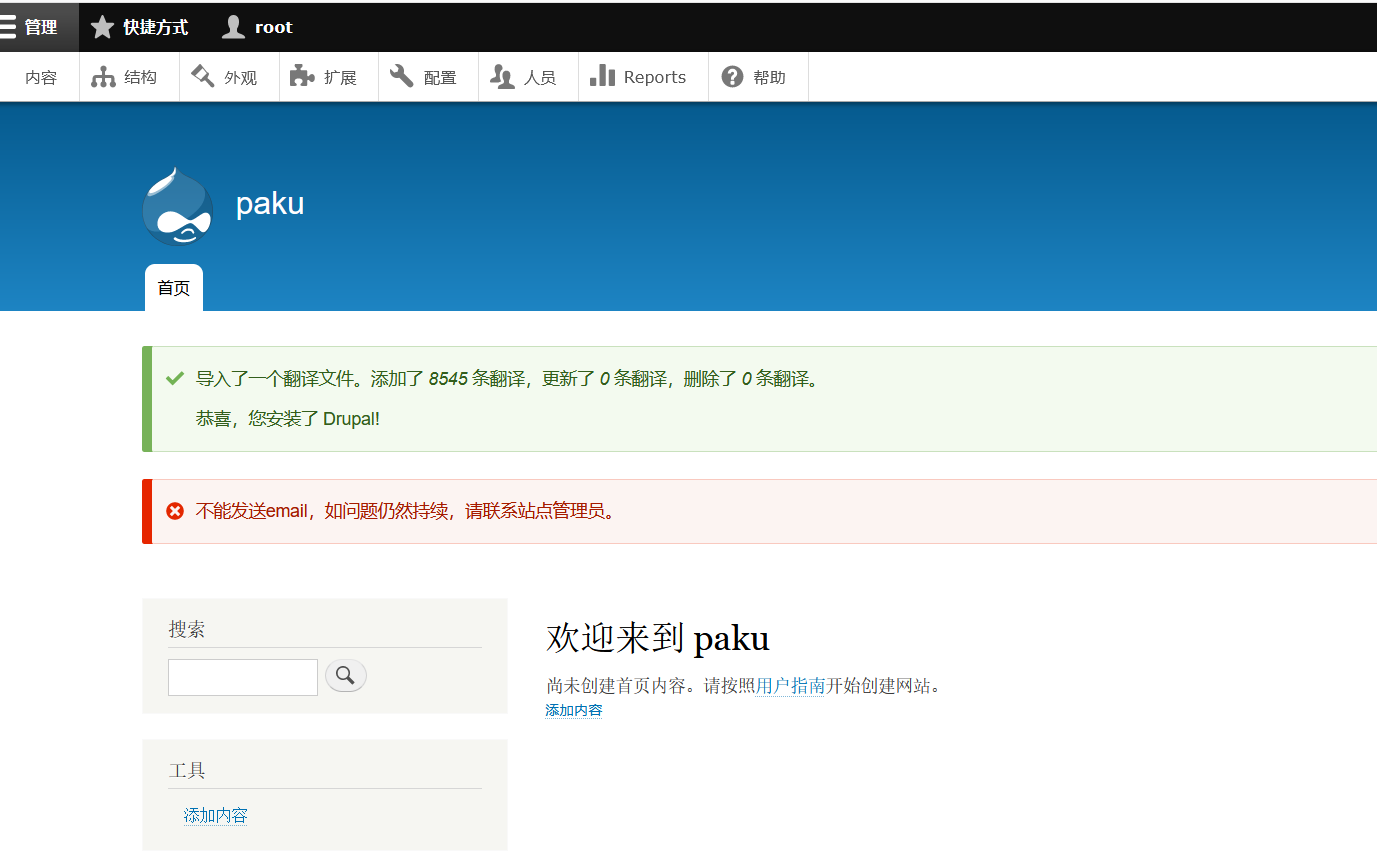Click 添加内容 link under welcome text

574,710
